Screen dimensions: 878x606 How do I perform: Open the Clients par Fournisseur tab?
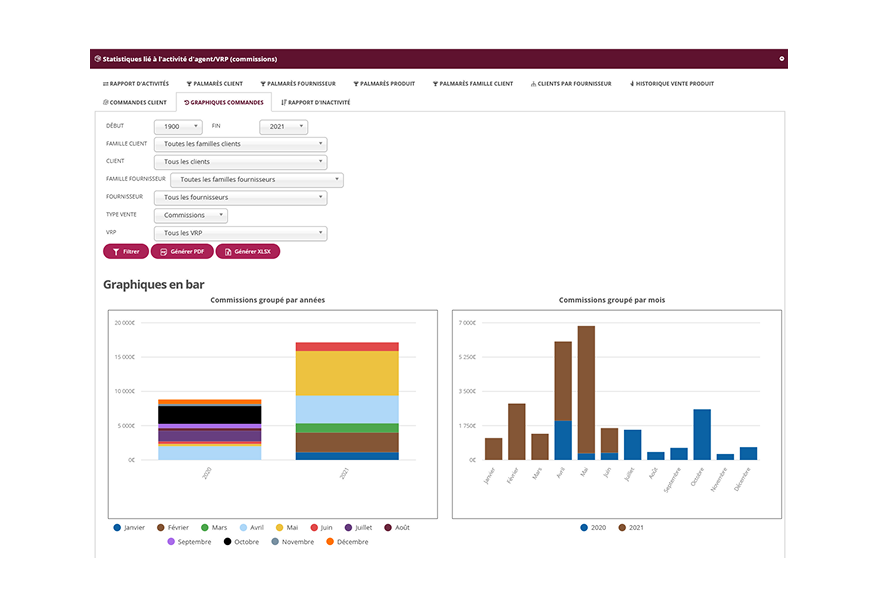click(570, 84)
